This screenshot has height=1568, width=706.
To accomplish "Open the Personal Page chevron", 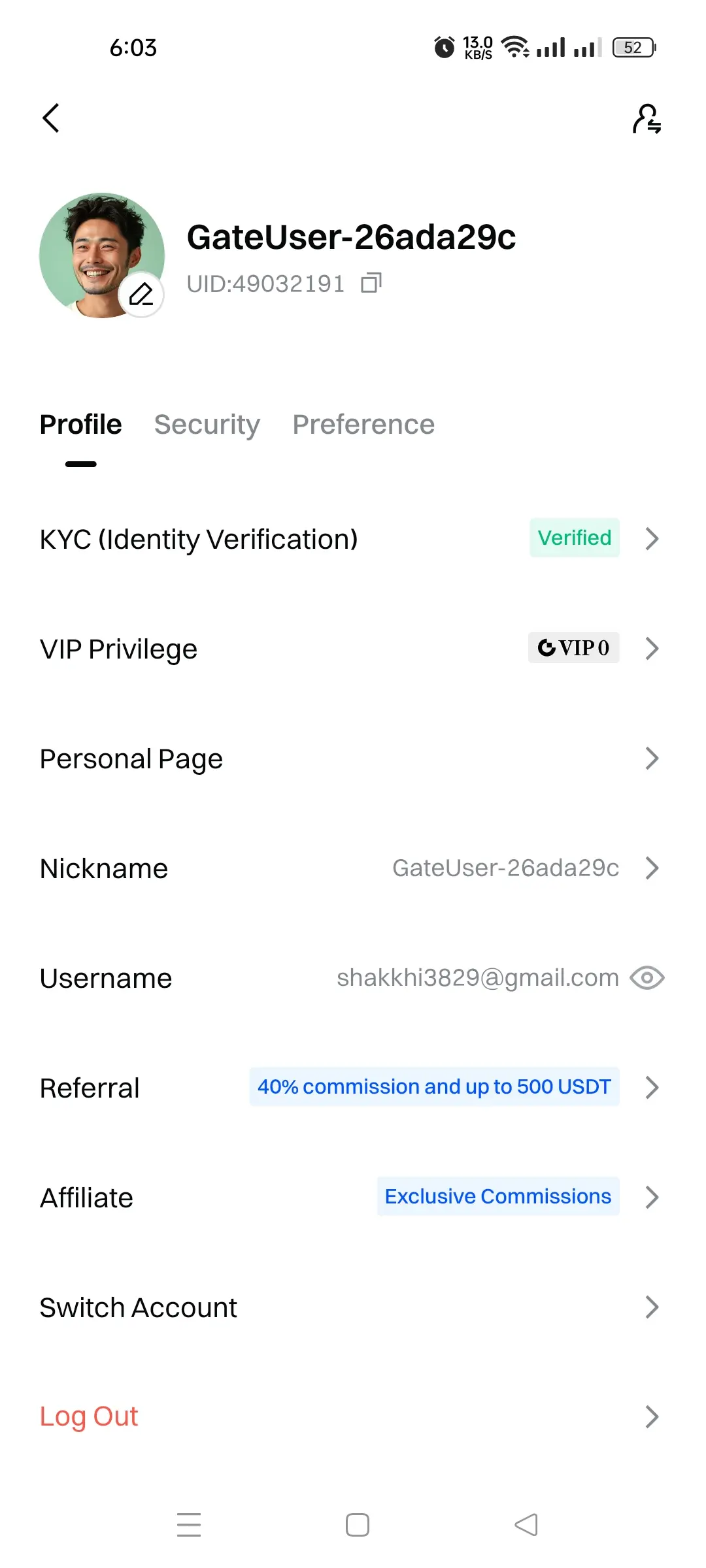I will coord(652,759).
